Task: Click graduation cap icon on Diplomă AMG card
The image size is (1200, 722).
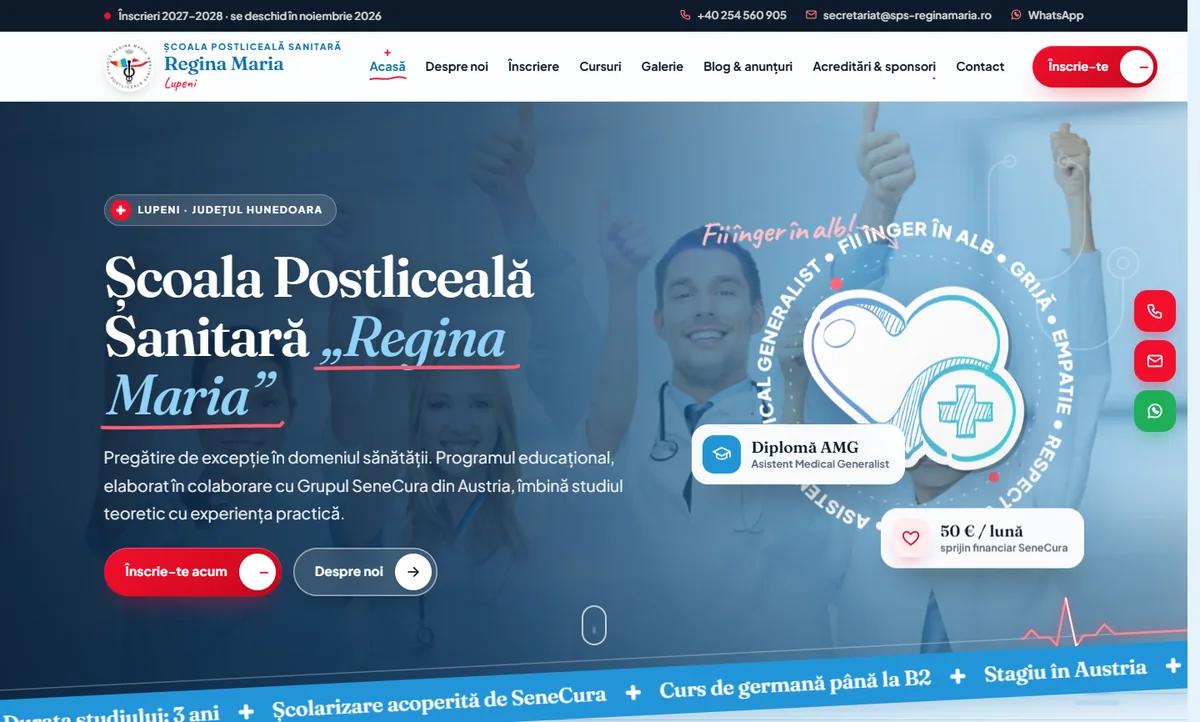Action: coord(722,454)
